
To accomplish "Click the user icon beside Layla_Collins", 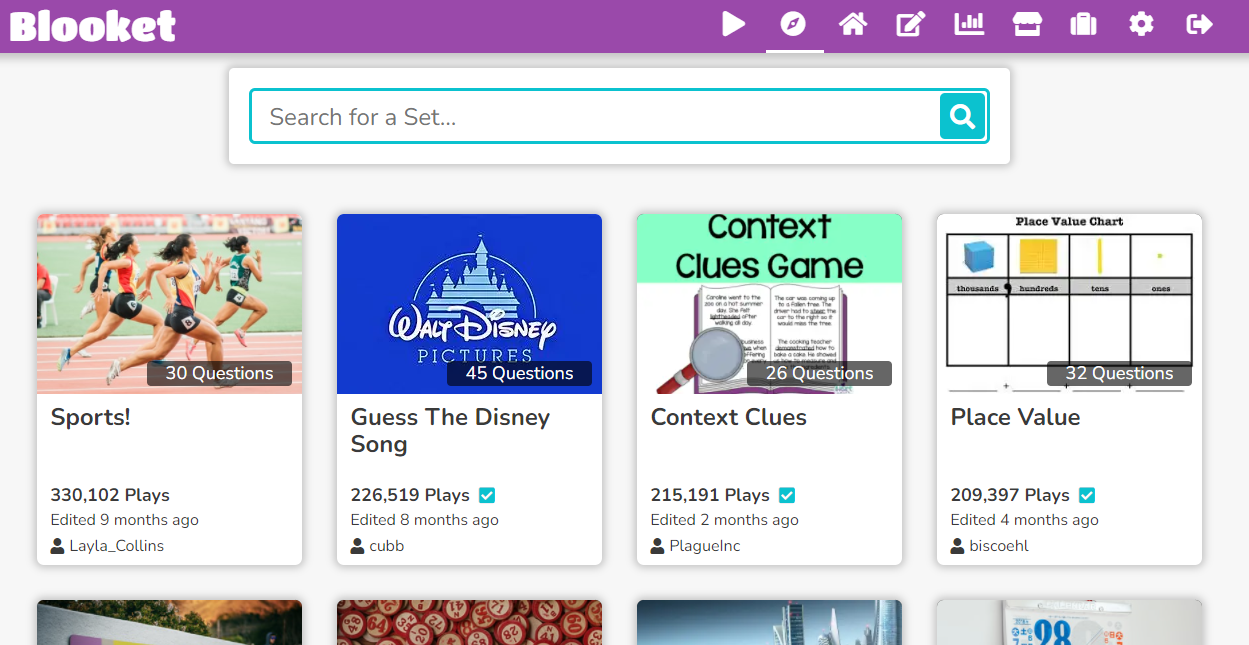I will [58, 546].
